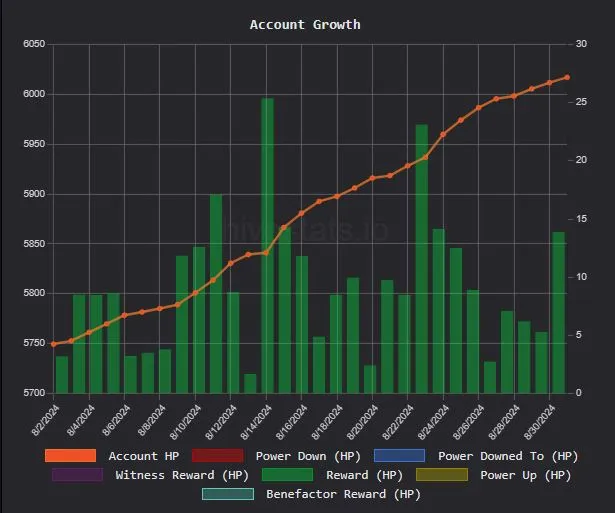Viewport: 615px width, 513px height.
Task: Click the 8/28/2024 x-axis date label
Action: [504, 422]
